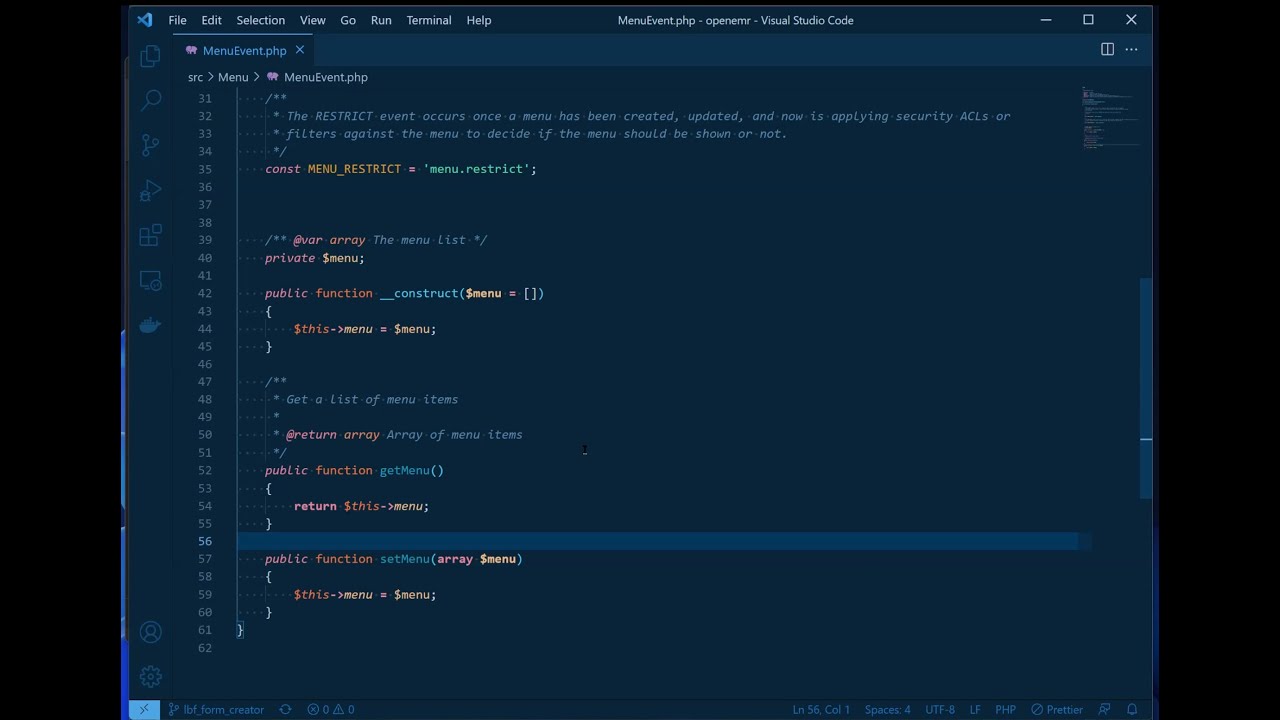
Task: Click the '@return array' doc comment
Action: tap(332, 435)
